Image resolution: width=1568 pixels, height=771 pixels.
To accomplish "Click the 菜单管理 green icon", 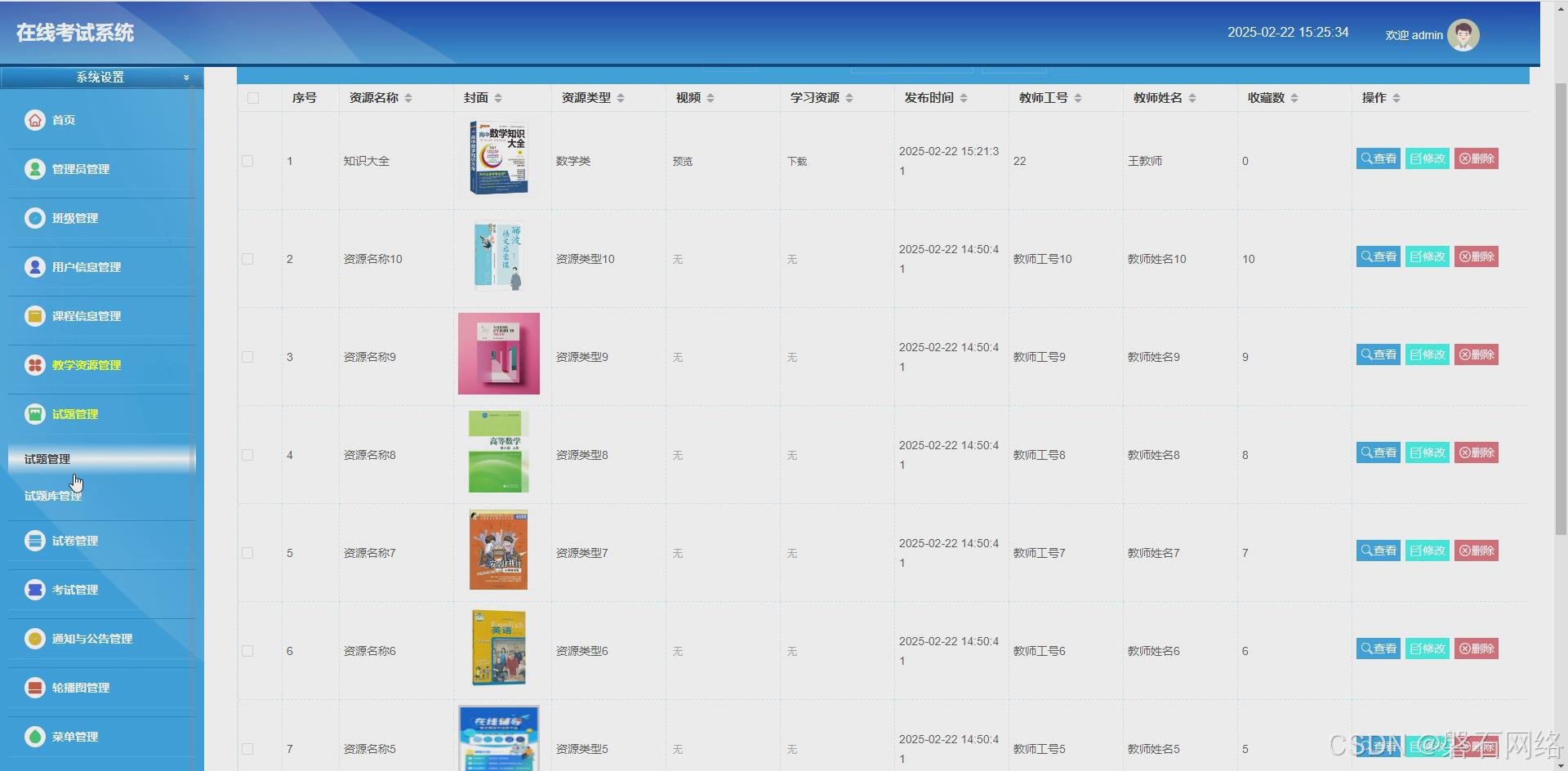I will (x=34, y=737).
